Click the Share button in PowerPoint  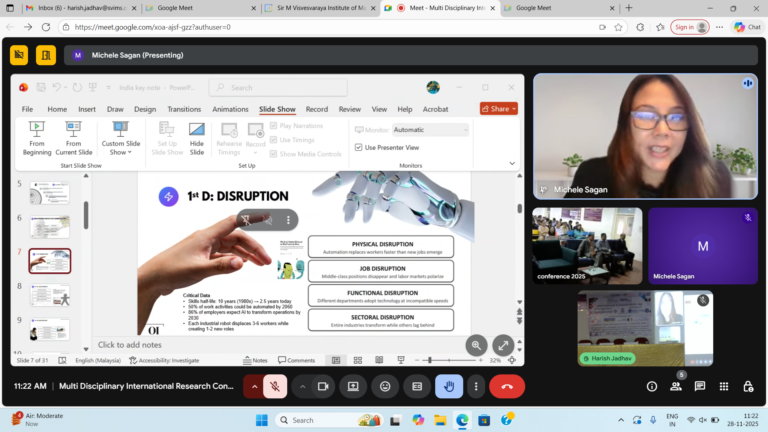499,109
